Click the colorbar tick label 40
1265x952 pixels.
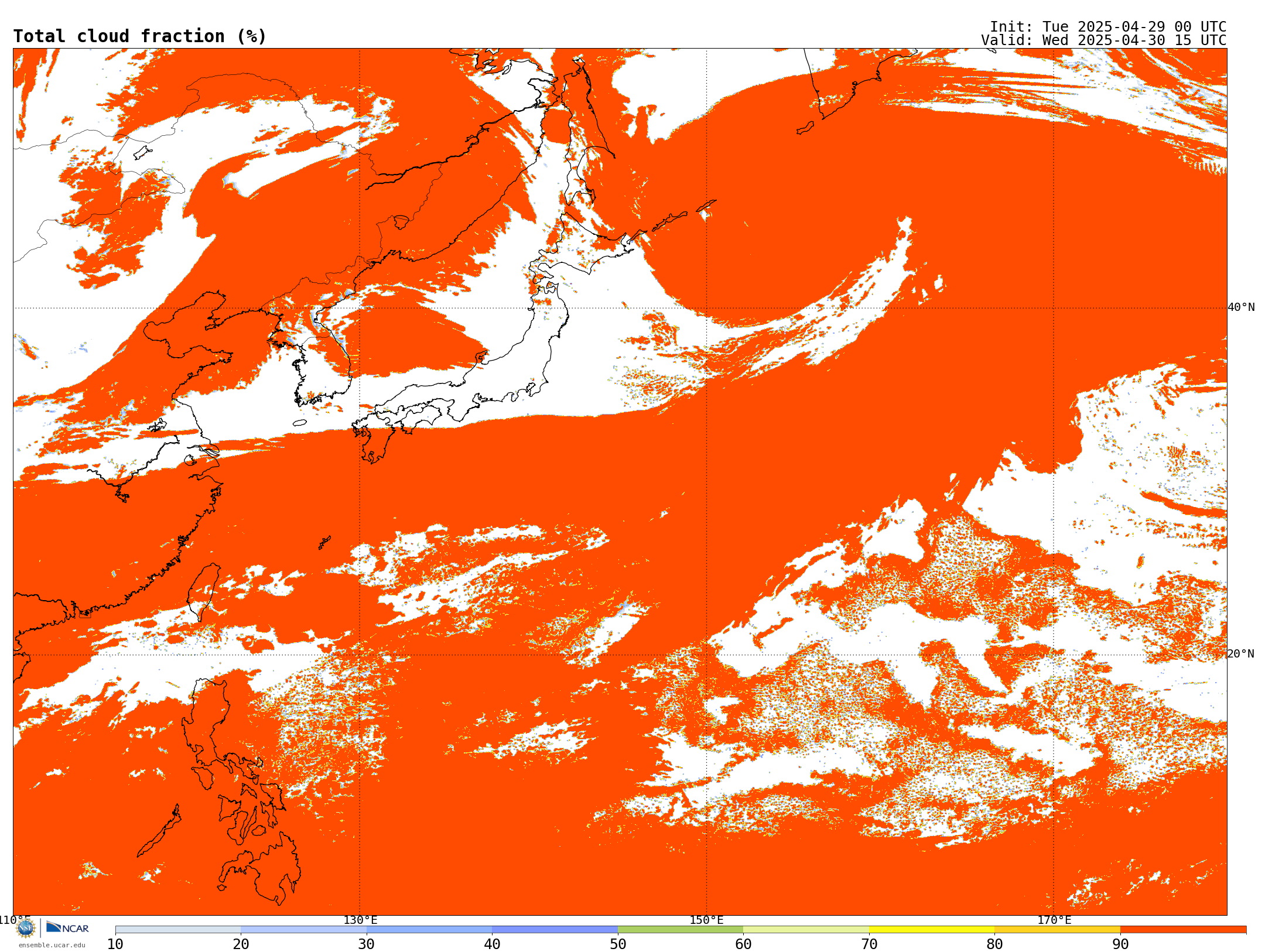click(492, 944)
